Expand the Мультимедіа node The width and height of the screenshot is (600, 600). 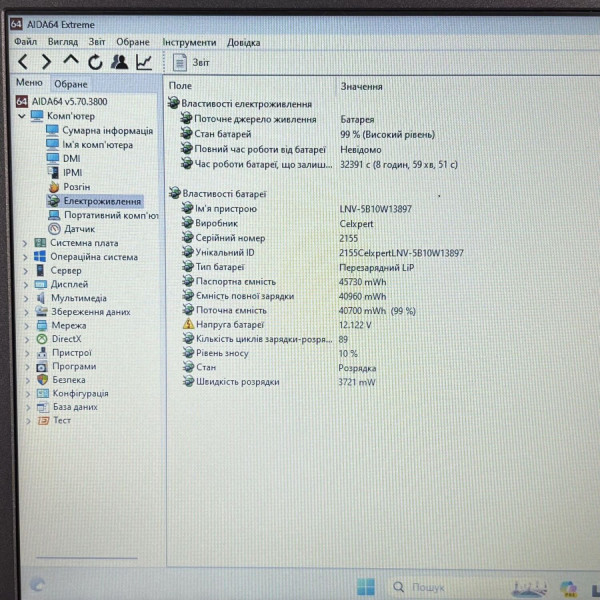pos(26,299)
